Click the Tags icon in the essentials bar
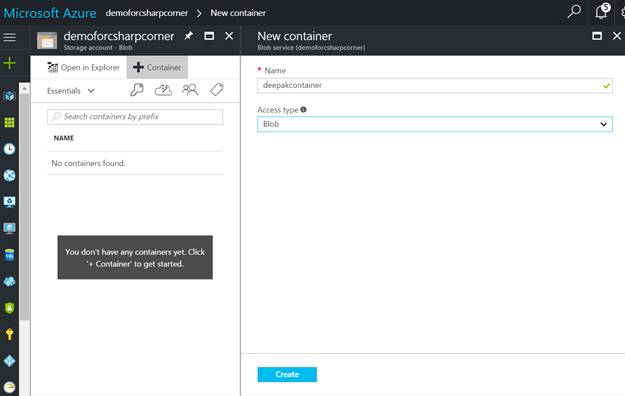Viewport: 625px width, 396px height. (x=216, y=90)
